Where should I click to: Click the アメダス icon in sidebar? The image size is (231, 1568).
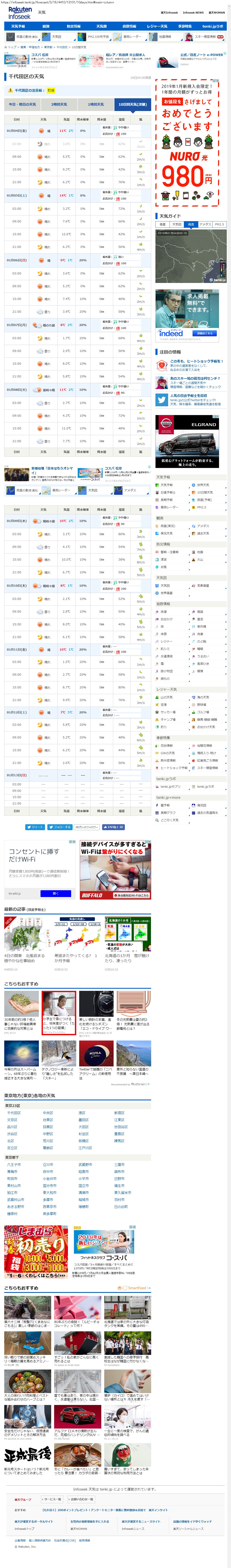pyautogui.click(x=194, y=526)
